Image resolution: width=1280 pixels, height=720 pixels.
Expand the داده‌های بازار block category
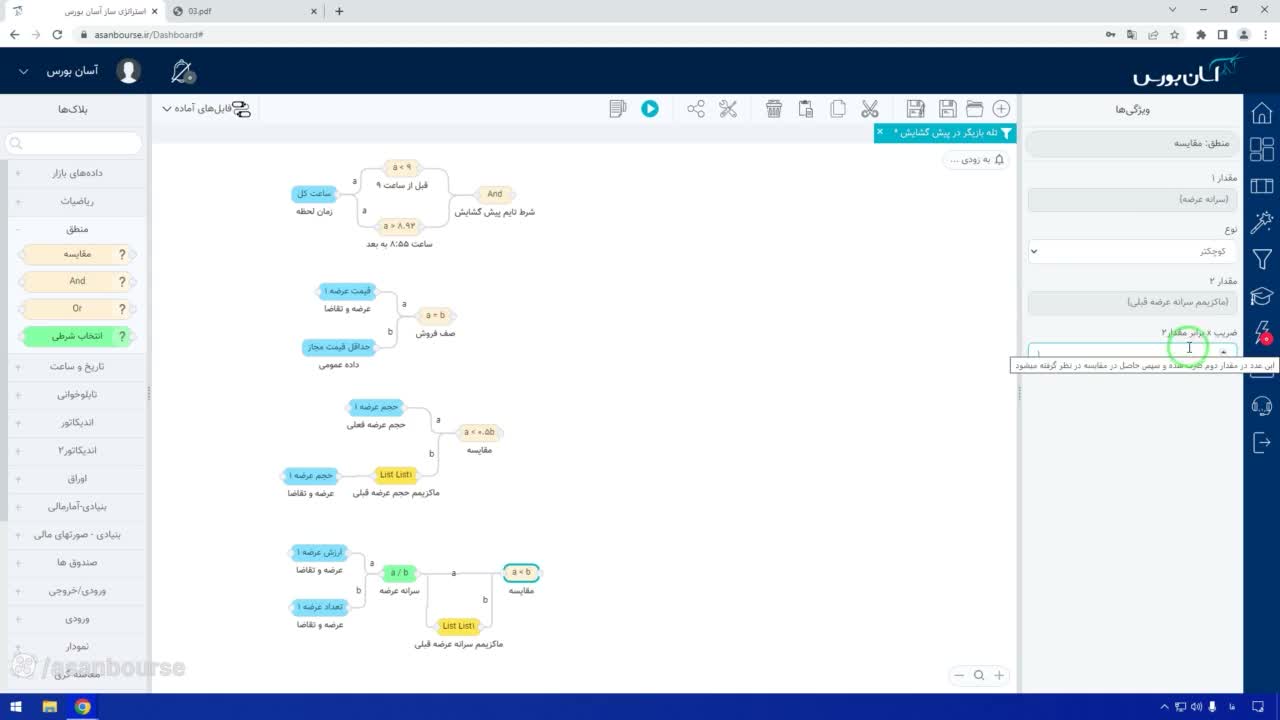[76, 173]
